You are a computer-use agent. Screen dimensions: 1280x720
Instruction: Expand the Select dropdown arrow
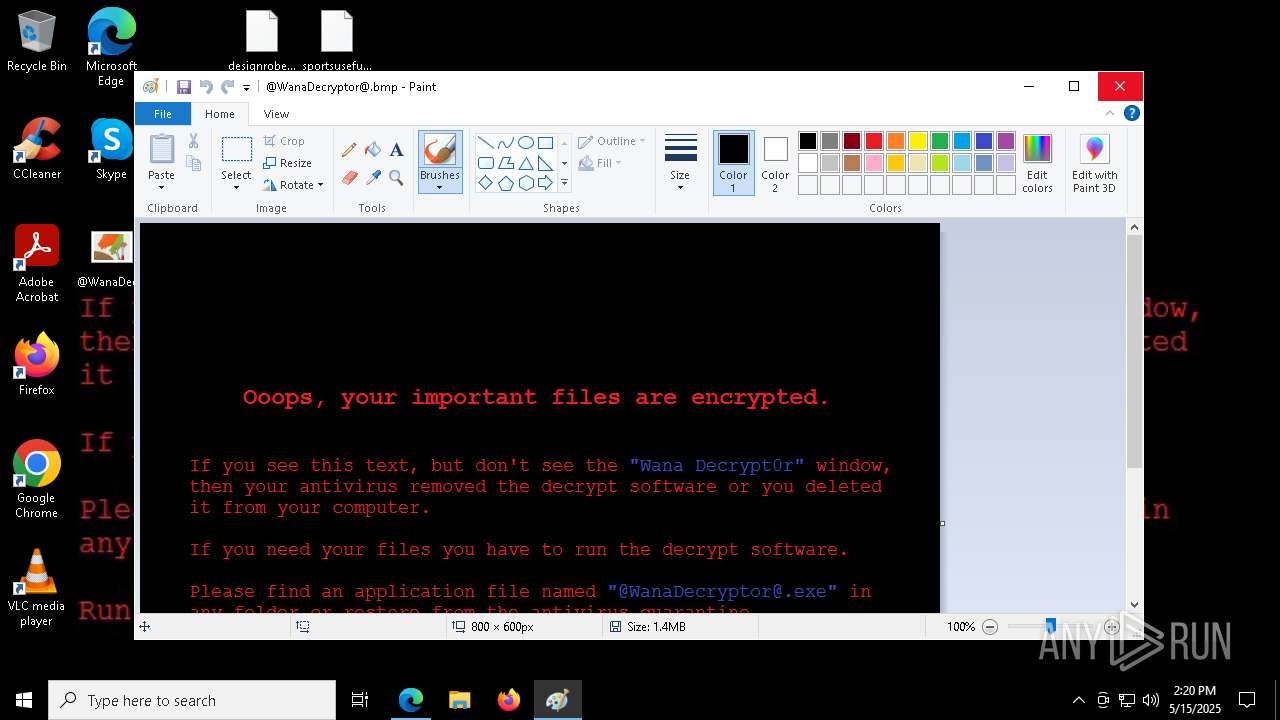236,187
